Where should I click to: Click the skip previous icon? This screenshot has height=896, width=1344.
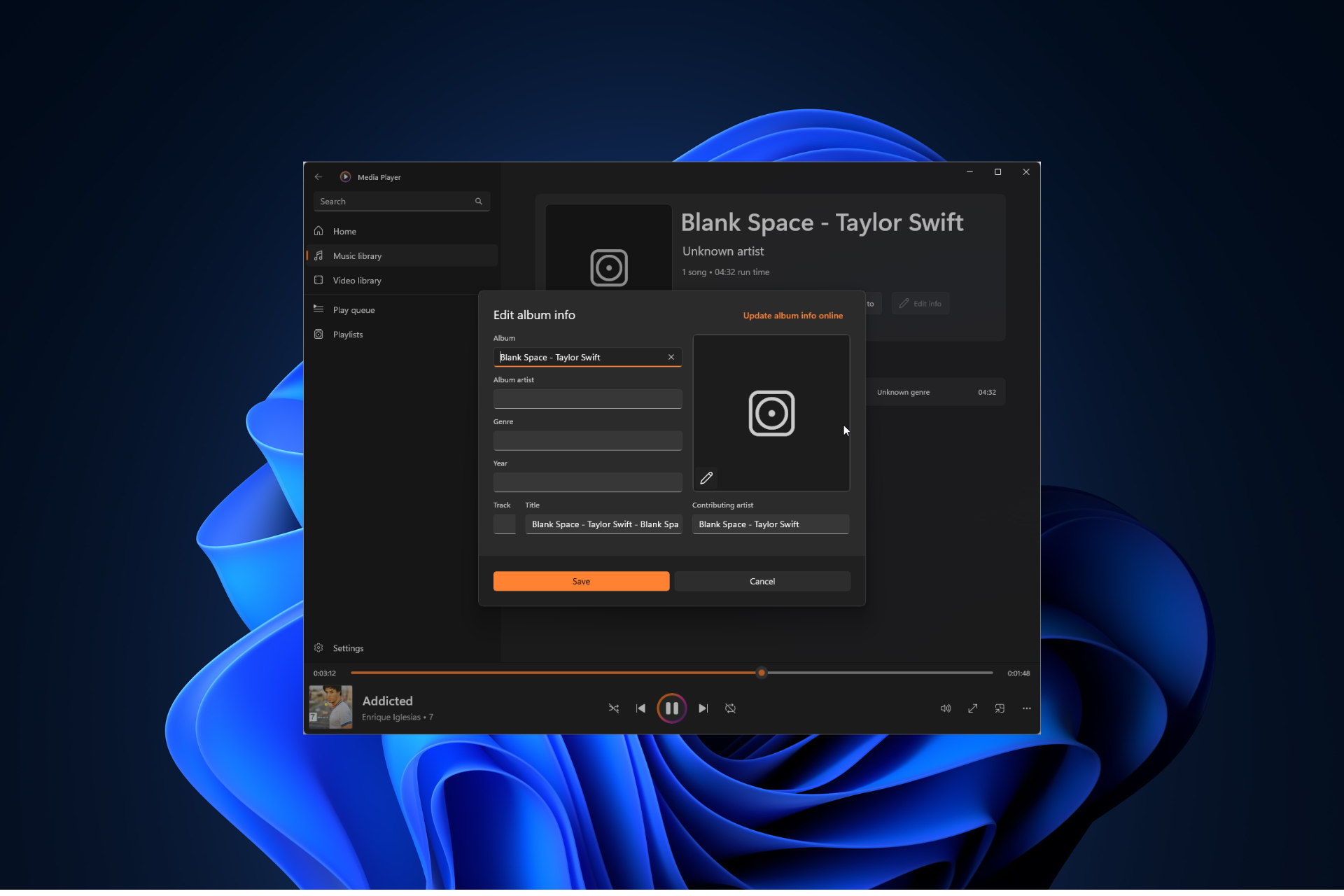click(x=641, y=708)
